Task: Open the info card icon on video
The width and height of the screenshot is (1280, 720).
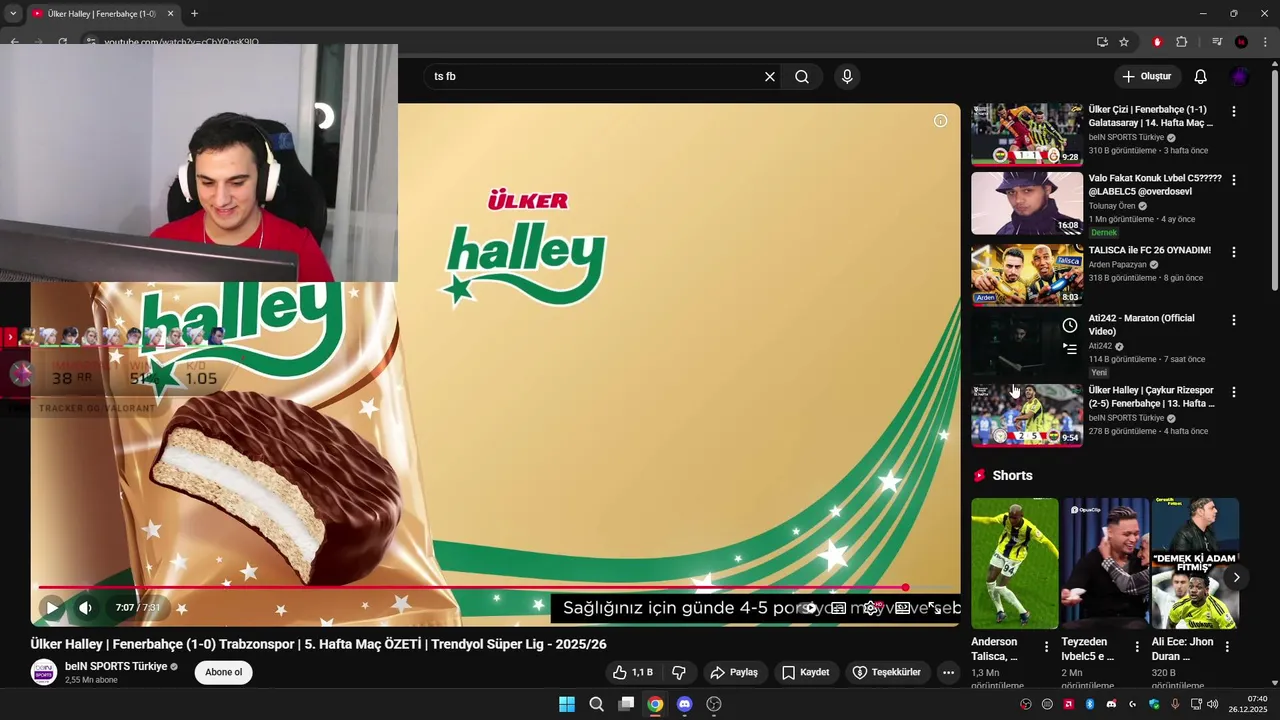Action: [940, 121]
